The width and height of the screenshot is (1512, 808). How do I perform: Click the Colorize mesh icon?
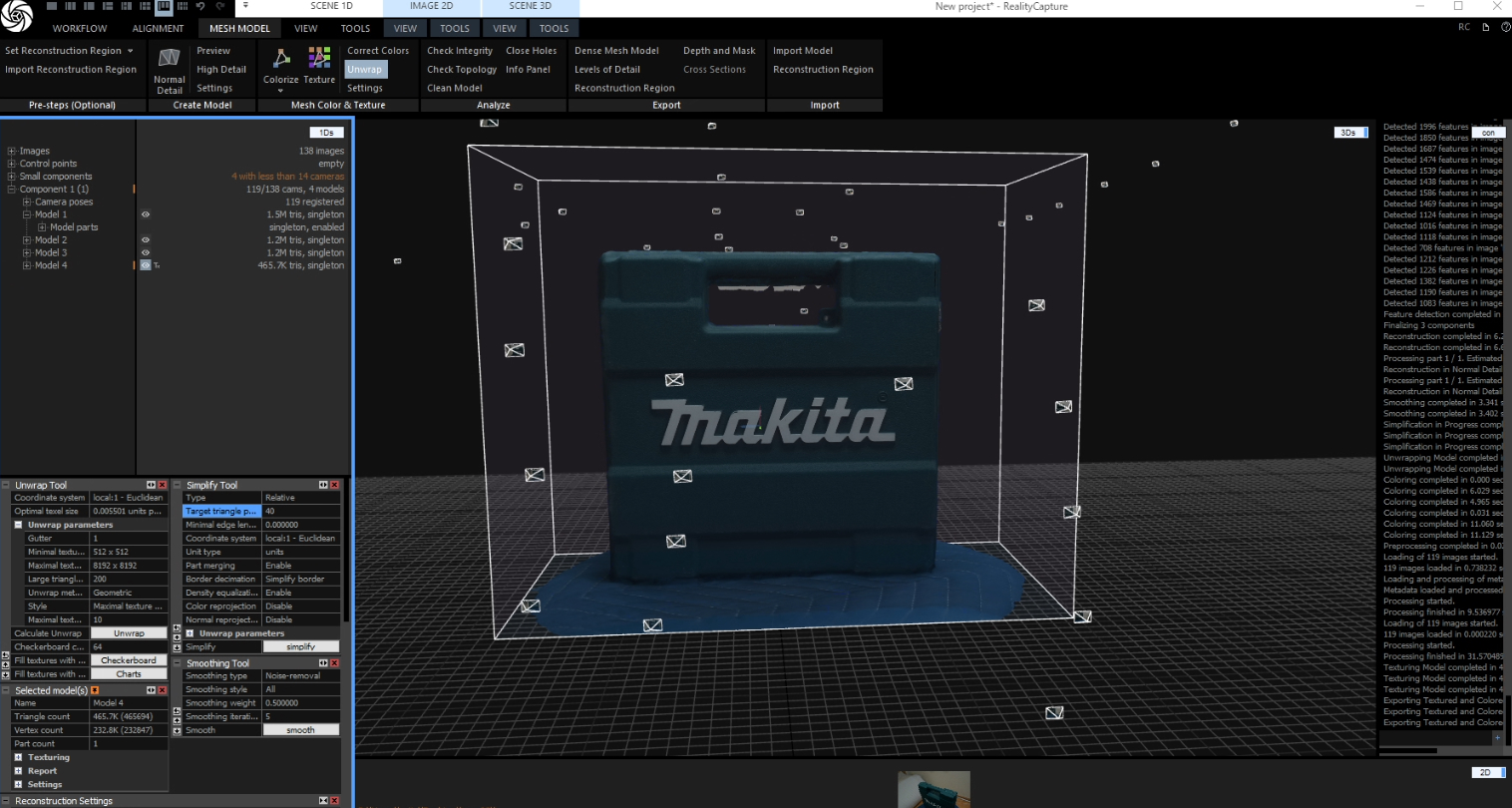coord(281,59)
